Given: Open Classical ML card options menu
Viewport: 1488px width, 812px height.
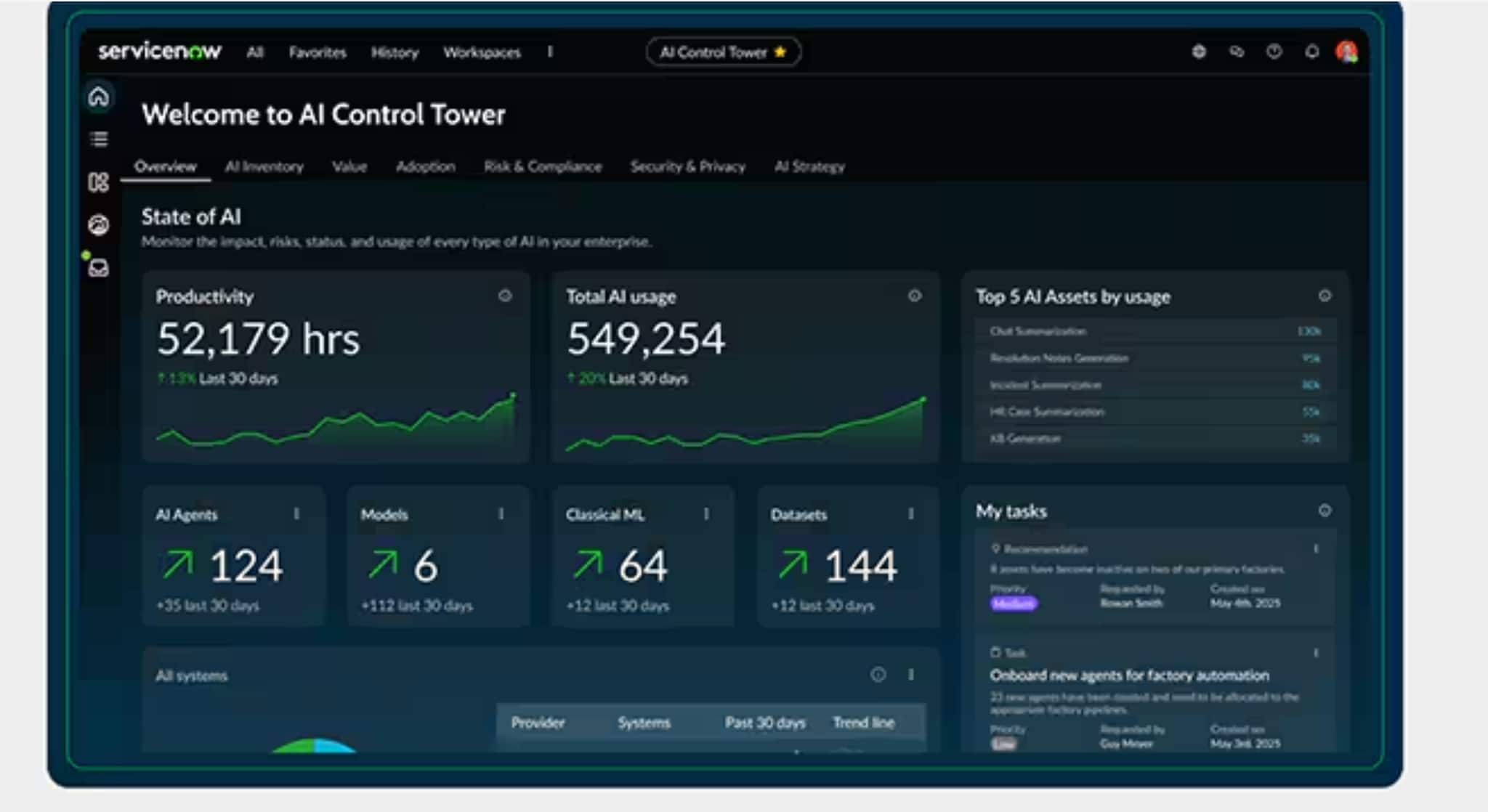Looking at the screenshot, I should [x=706, y=514].
